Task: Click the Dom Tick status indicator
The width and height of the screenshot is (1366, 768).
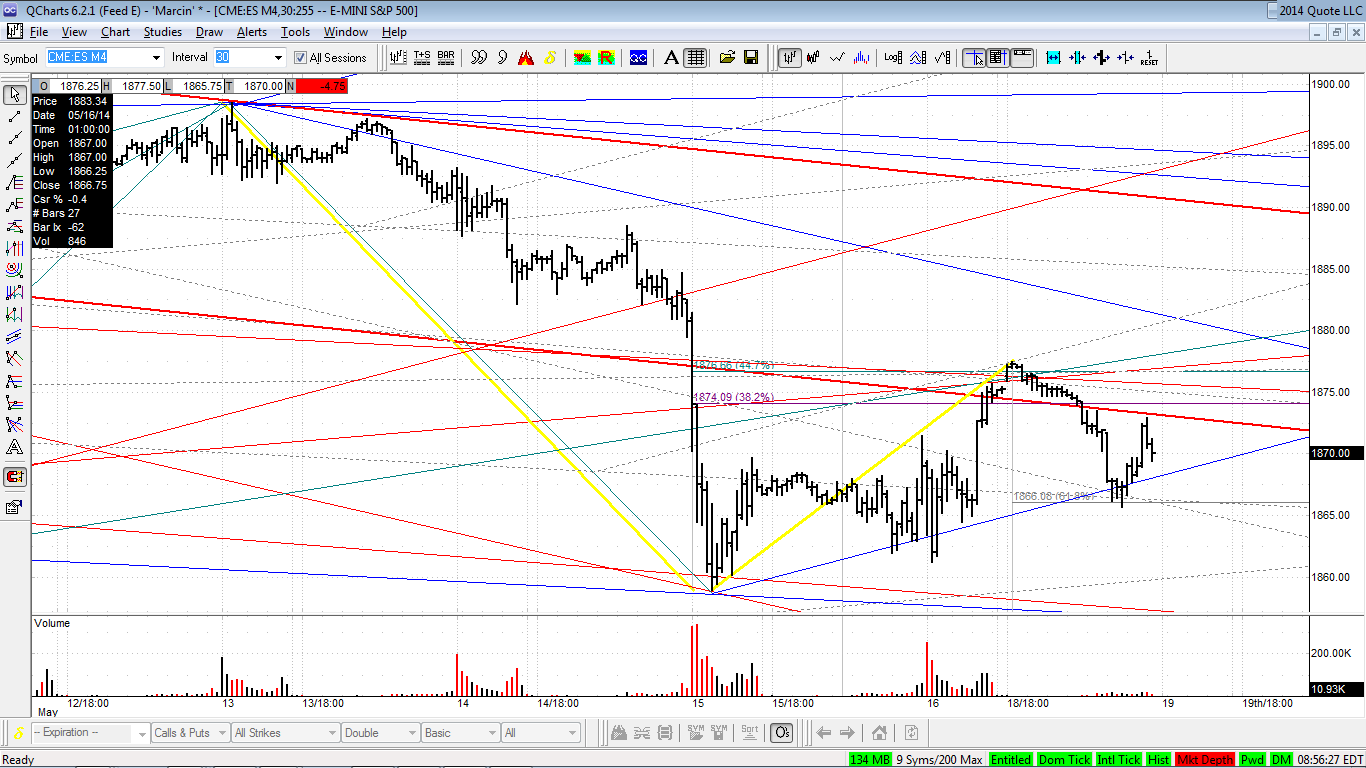Action: pyautogui.click(x=1065, y=760)
